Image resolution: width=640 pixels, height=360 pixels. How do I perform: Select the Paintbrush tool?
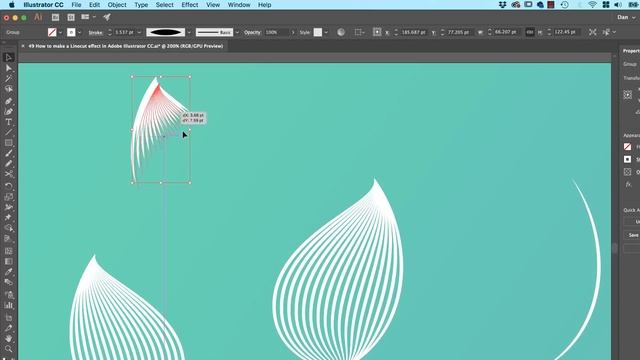click(9, 153)
